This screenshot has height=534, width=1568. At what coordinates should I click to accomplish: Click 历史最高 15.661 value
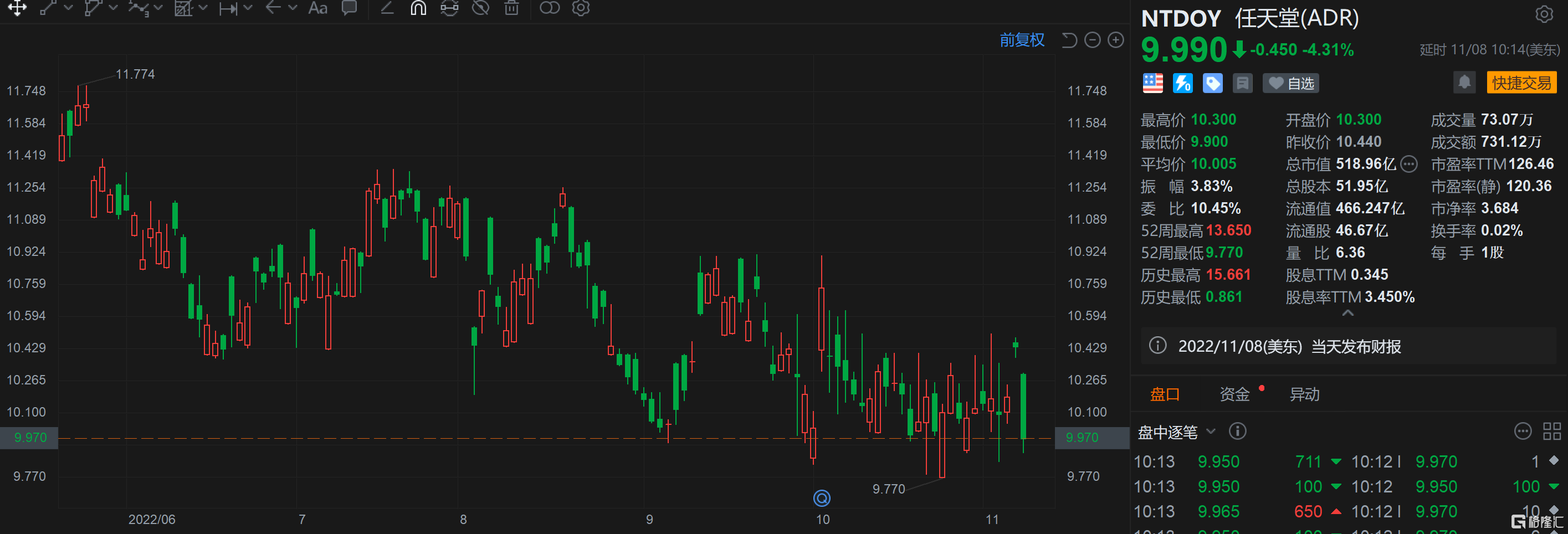pos(1228,275)
